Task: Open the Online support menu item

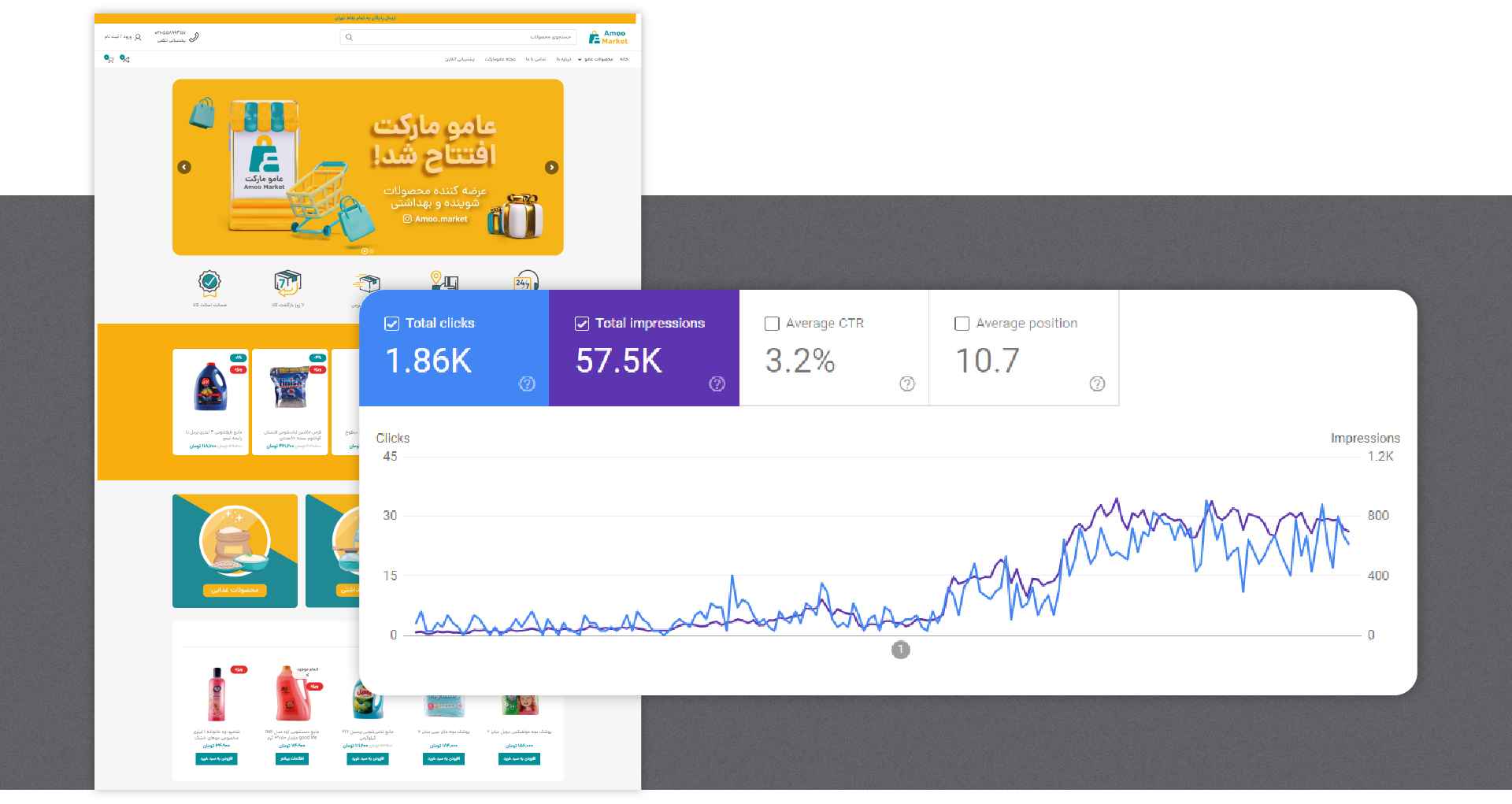Action: coord(460,59)
